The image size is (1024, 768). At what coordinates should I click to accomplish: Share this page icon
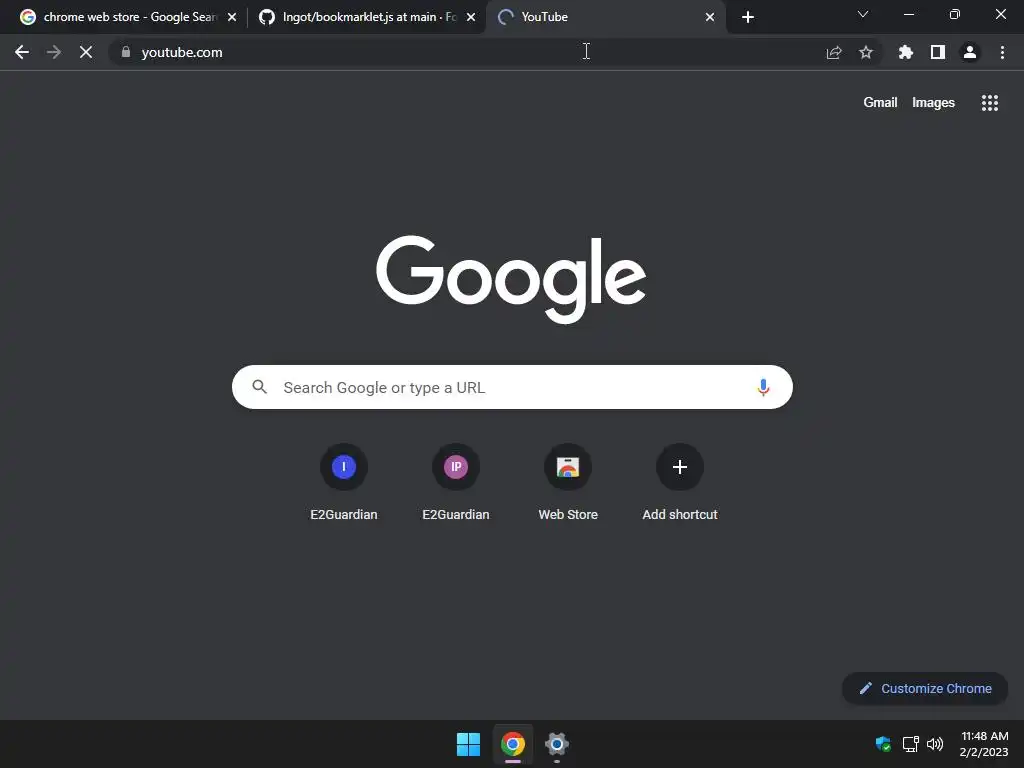tap(834, 52)
